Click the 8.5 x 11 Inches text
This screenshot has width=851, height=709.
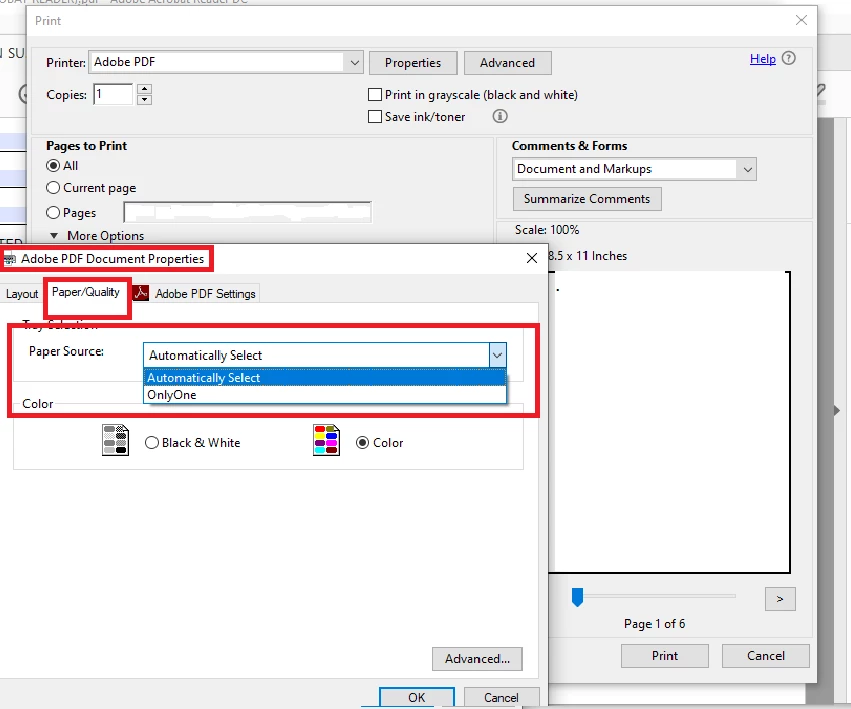click(x=588, y=256)
